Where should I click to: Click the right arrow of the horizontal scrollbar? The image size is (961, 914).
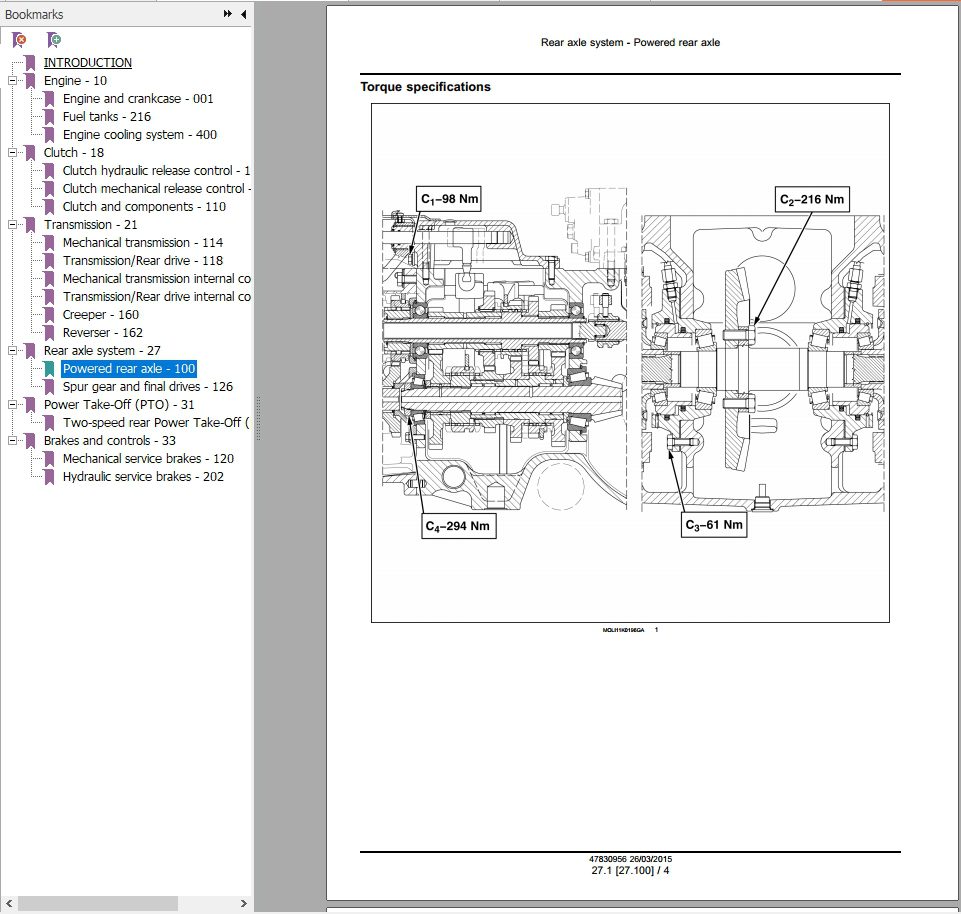point(243,903)
